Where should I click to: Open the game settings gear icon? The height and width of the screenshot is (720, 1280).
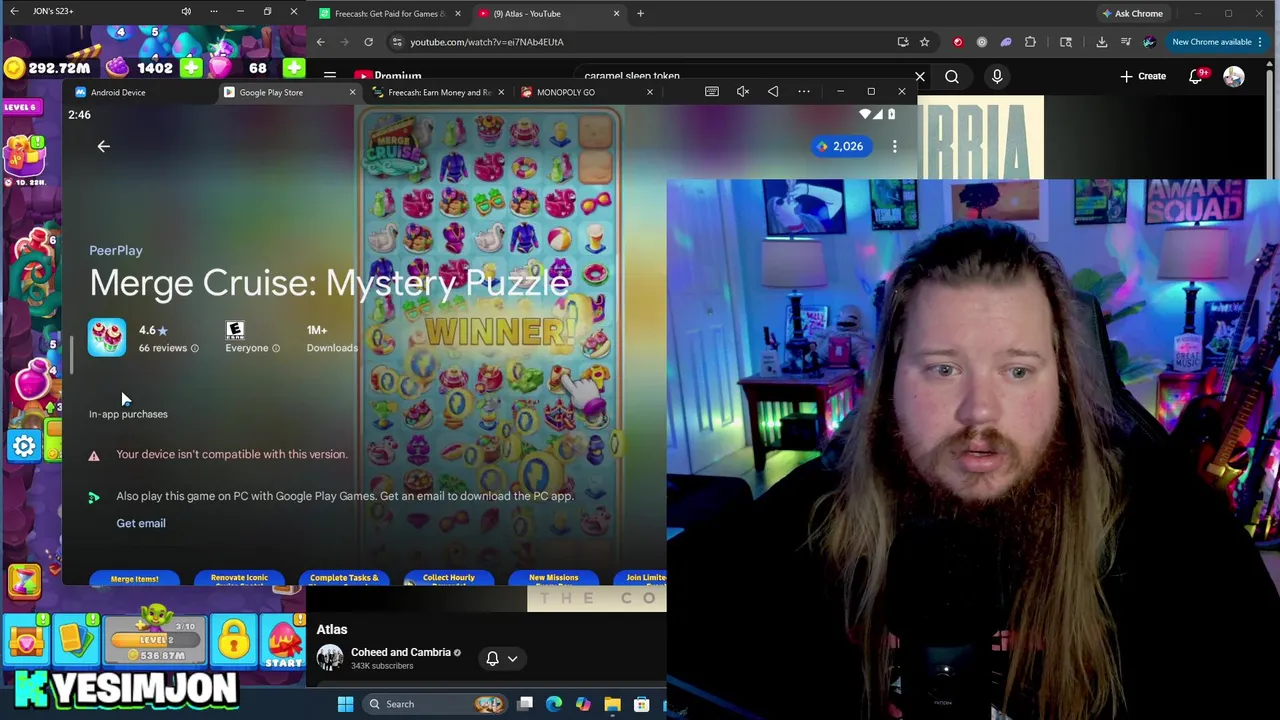pos(24,446)
